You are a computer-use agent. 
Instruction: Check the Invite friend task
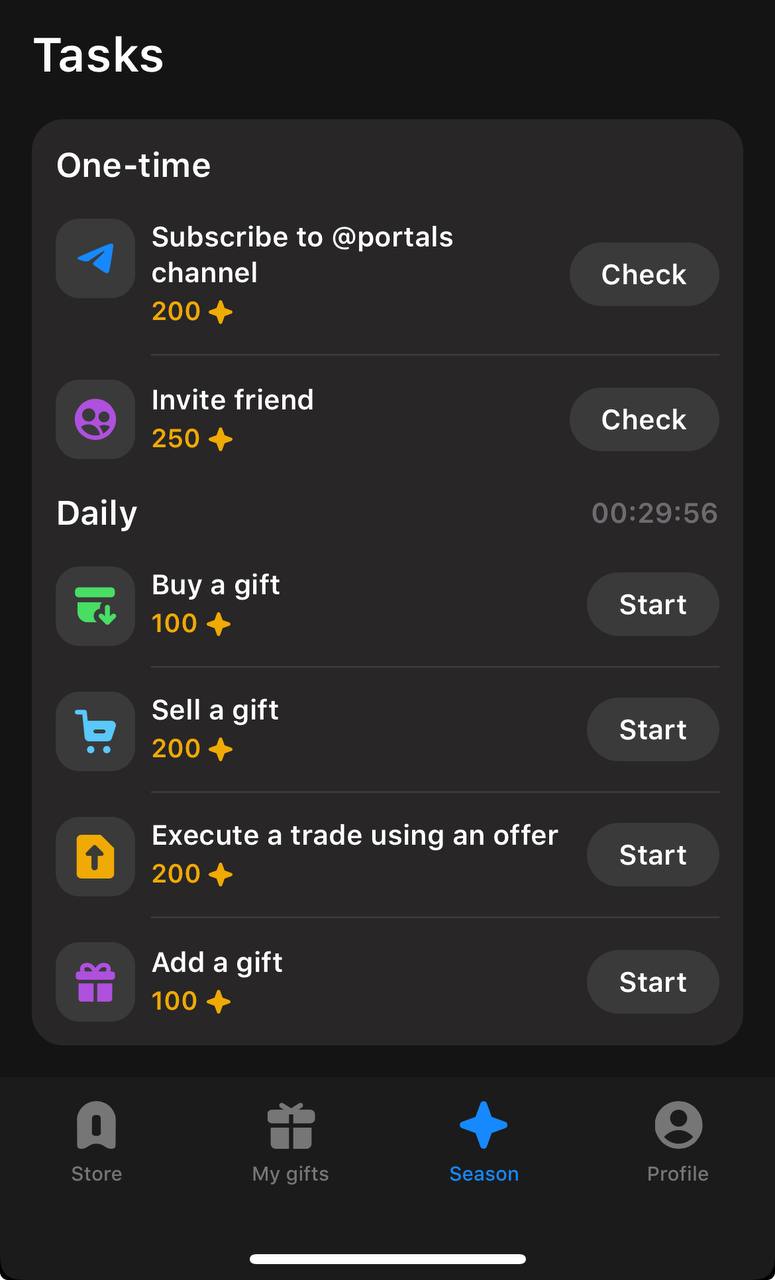(644, 419)
